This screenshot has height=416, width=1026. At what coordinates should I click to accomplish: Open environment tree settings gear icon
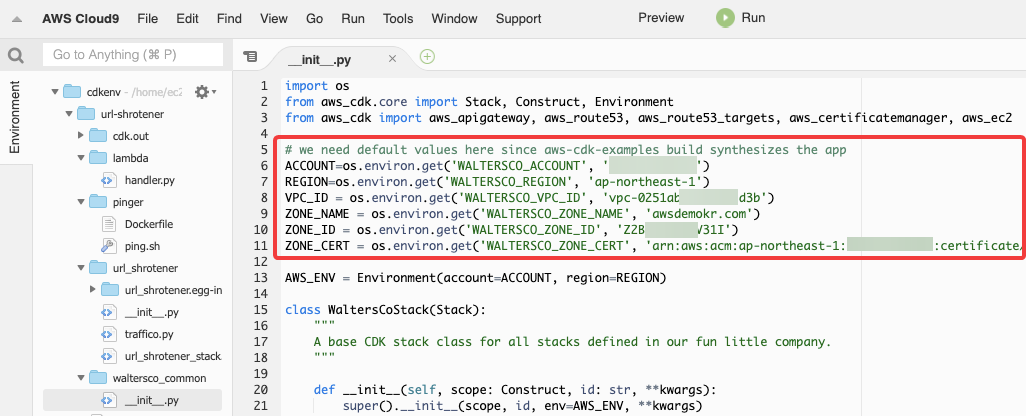coord(202,92)
